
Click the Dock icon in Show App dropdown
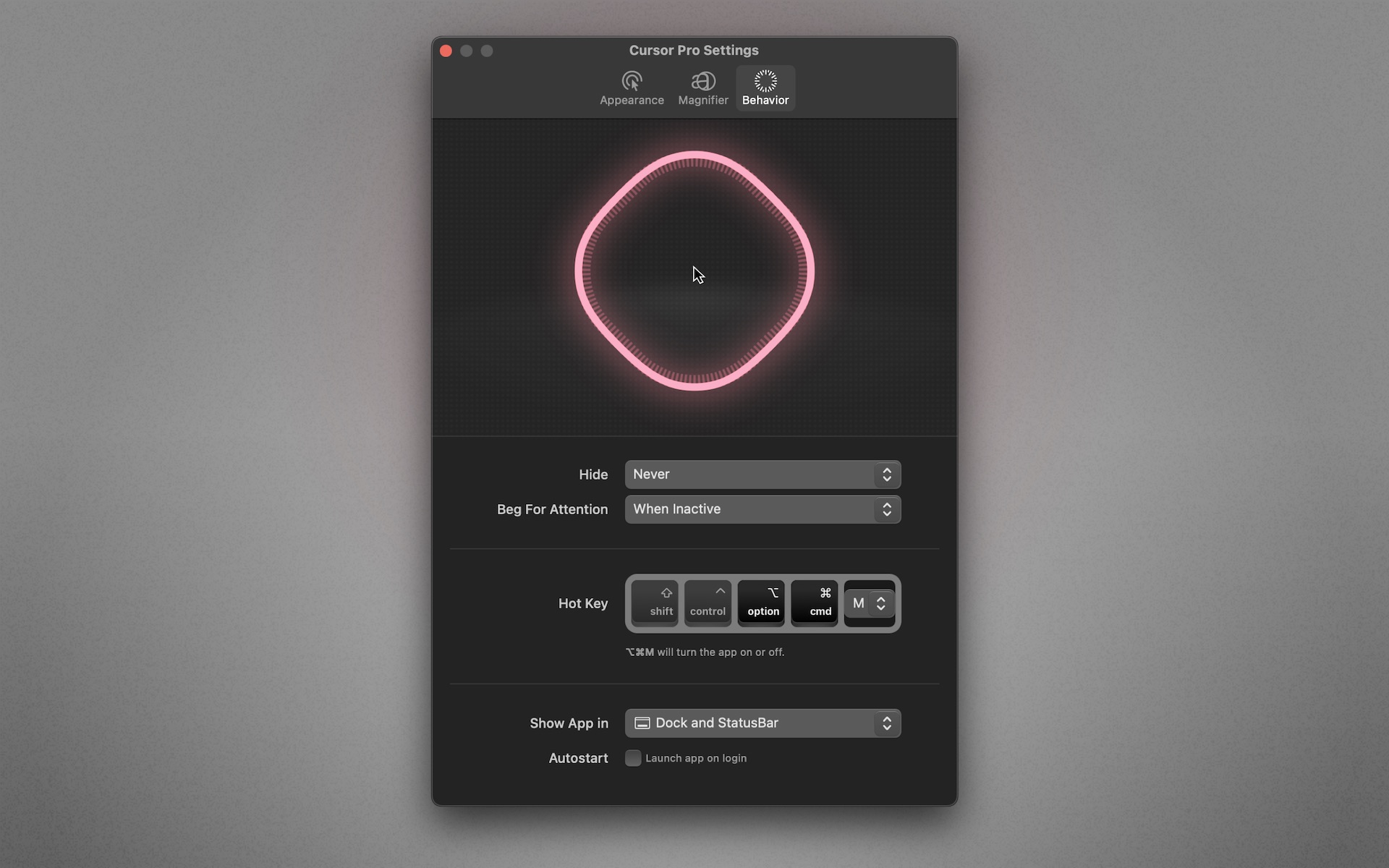pyautogui.click(x=642, y=723)
